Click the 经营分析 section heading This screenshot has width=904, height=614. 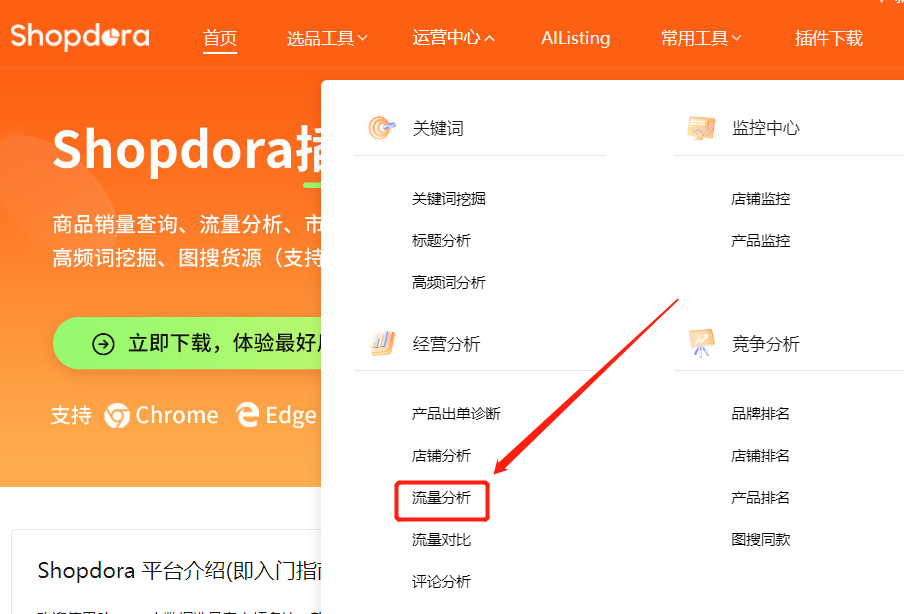click(446, 344)
